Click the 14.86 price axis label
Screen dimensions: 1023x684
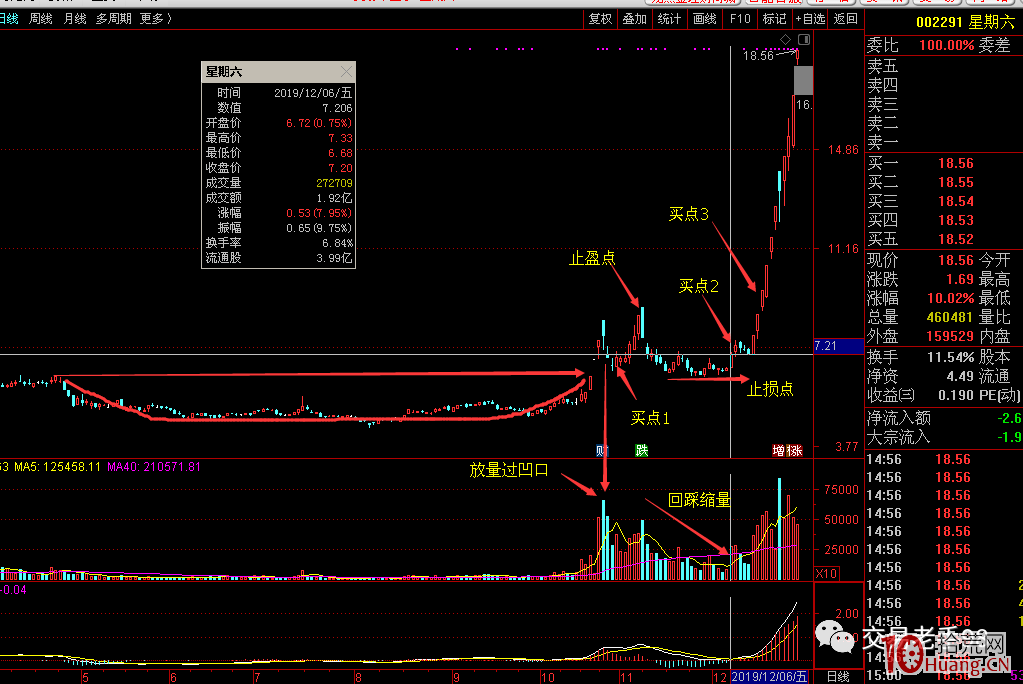pyautogui.click(x=843, y=149)
